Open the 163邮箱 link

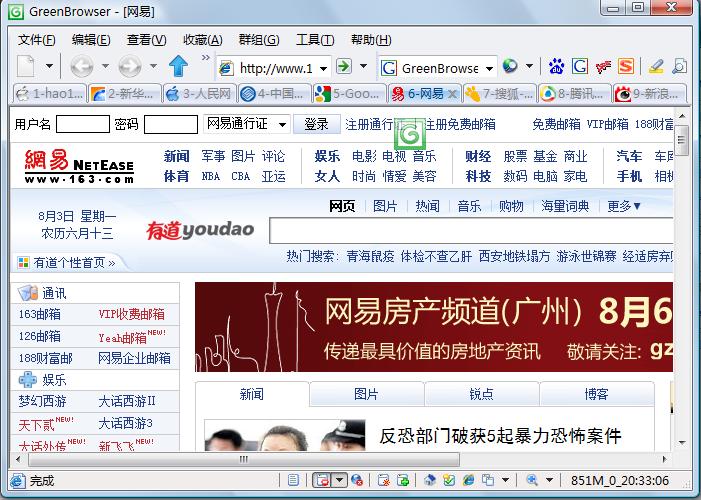[x=40, y=314]
